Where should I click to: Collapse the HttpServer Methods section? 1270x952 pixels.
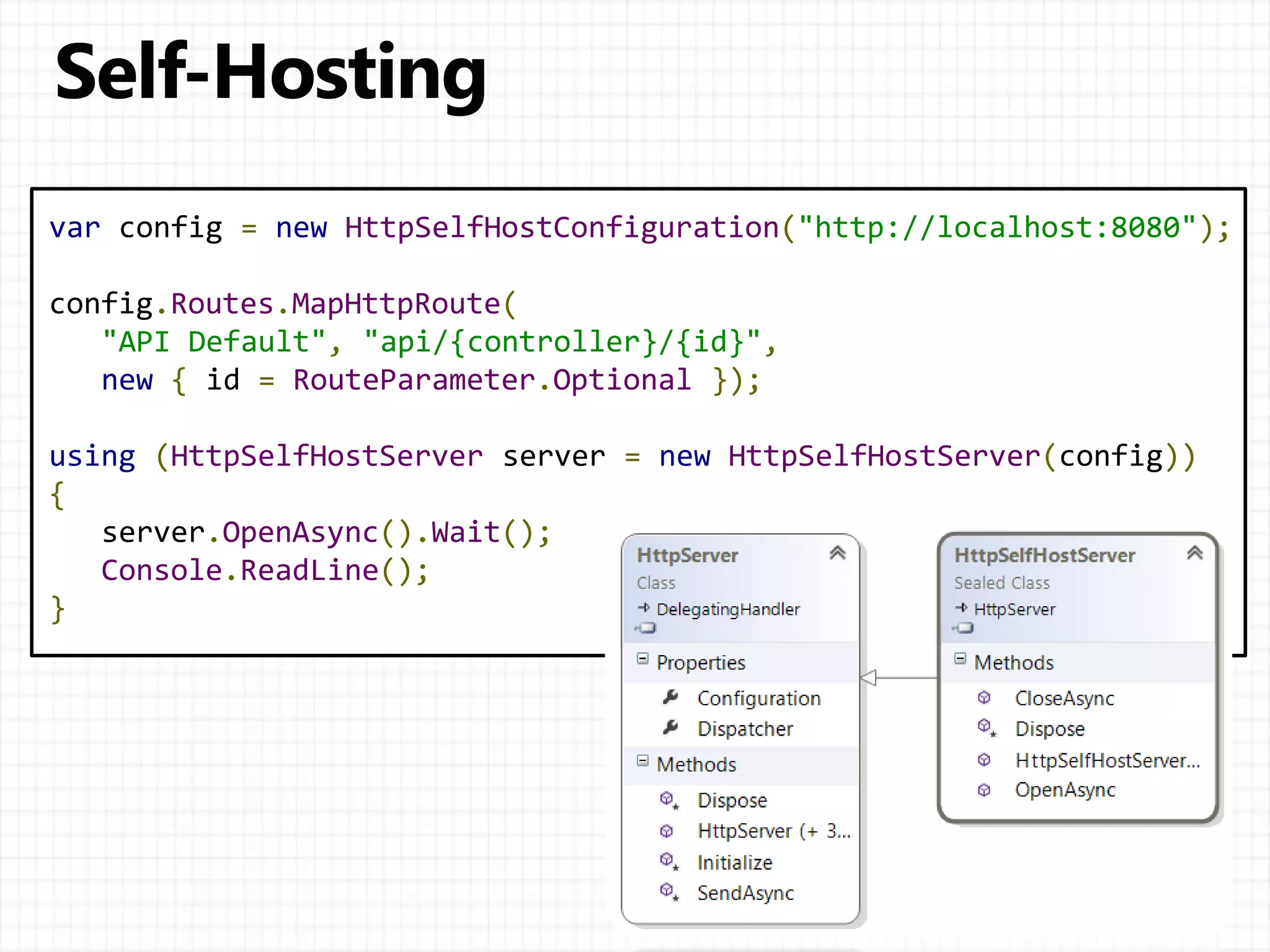(x=642, y=760)
